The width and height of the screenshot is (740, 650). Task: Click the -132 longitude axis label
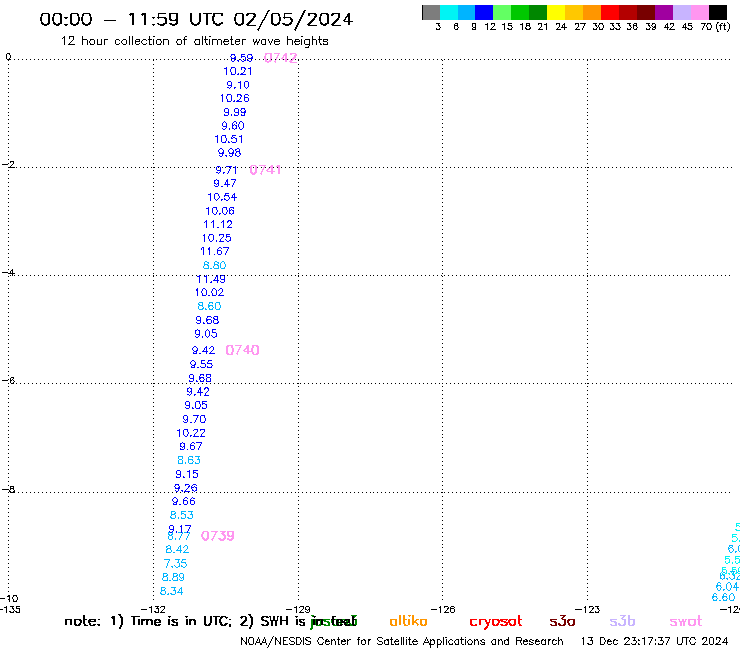tap(154, 609)
